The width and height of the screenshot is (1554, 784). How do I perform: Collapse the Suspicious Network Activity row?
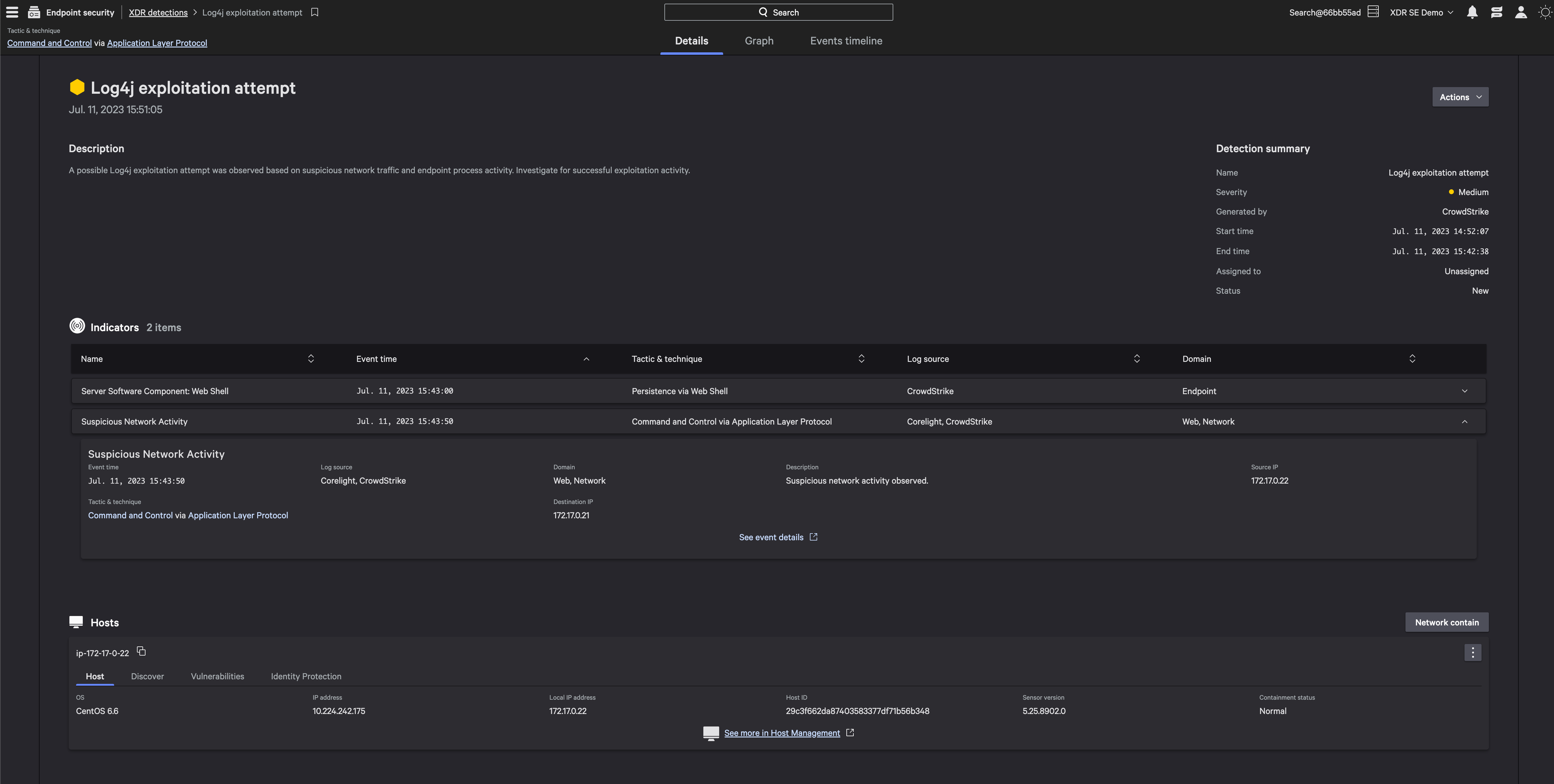pos(1464,422)
